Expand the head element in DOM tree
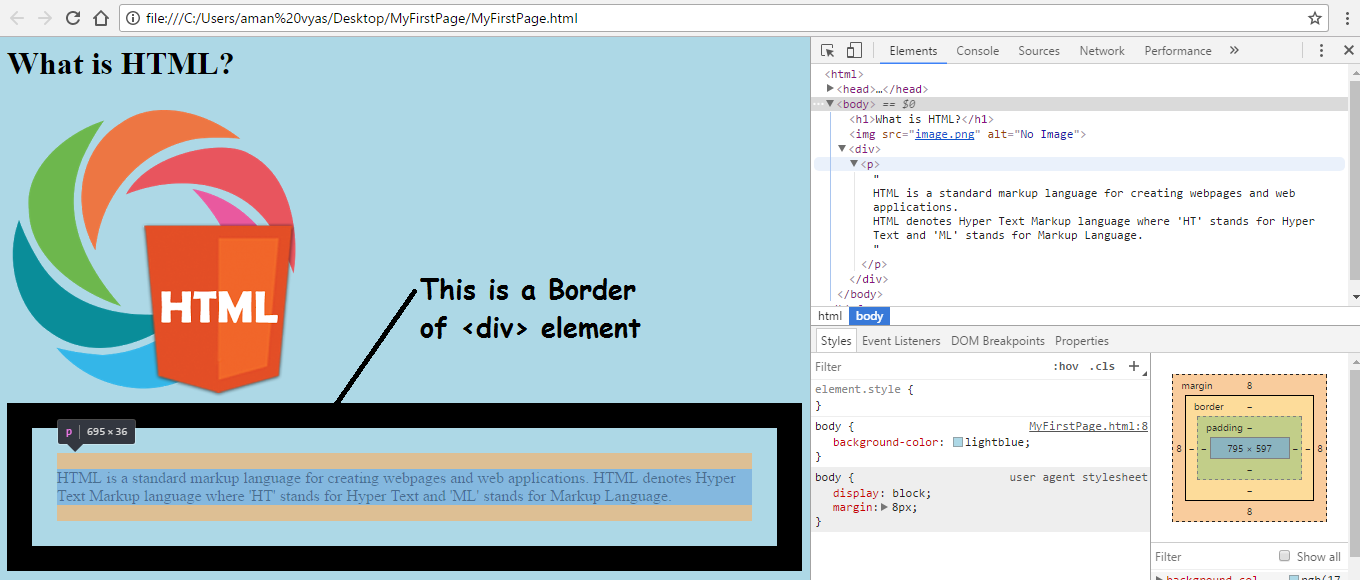Viewport: 1360px width, 580px height. [831, 88]
